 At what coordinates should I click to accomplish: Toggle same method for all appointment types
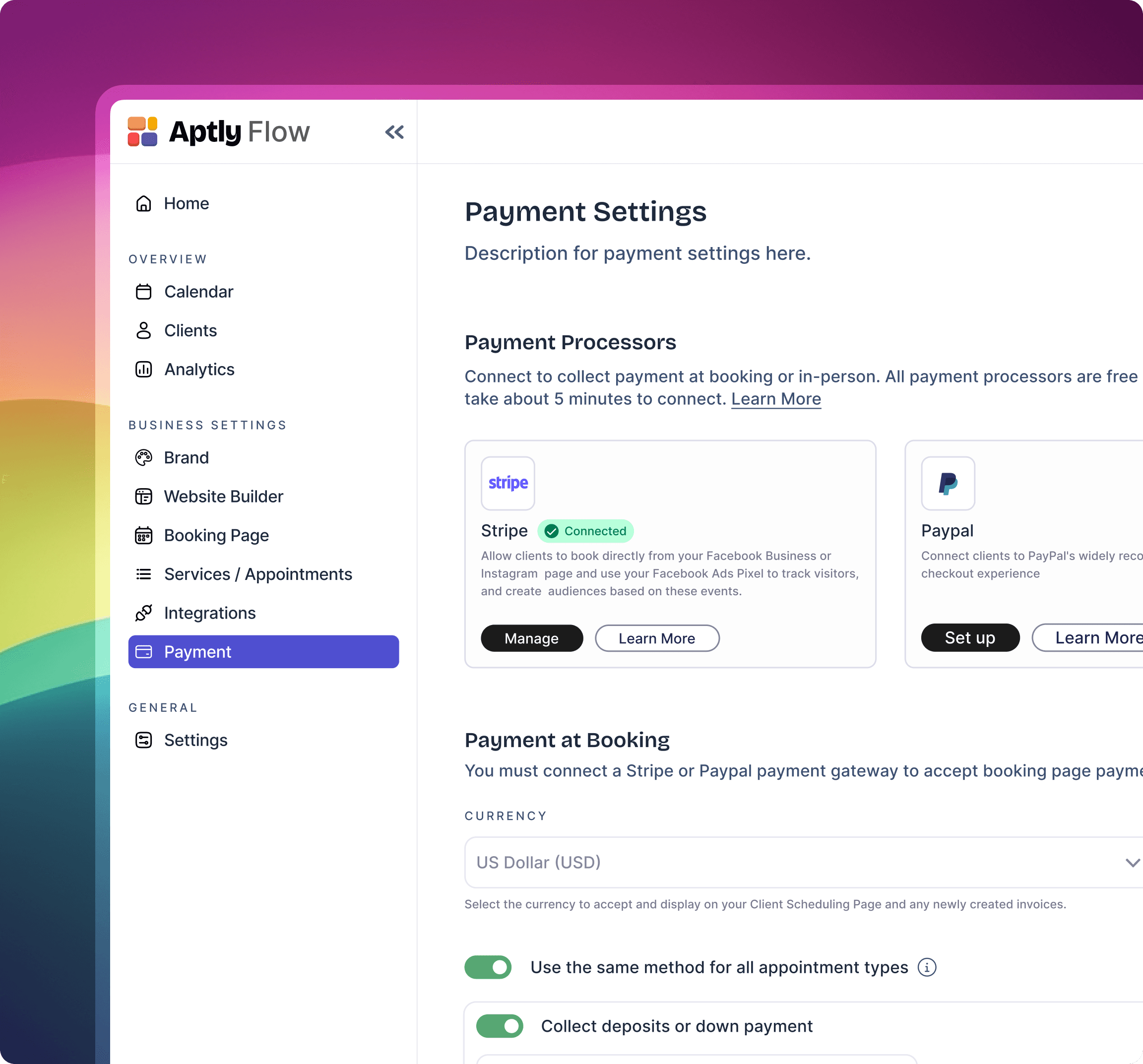488,967
